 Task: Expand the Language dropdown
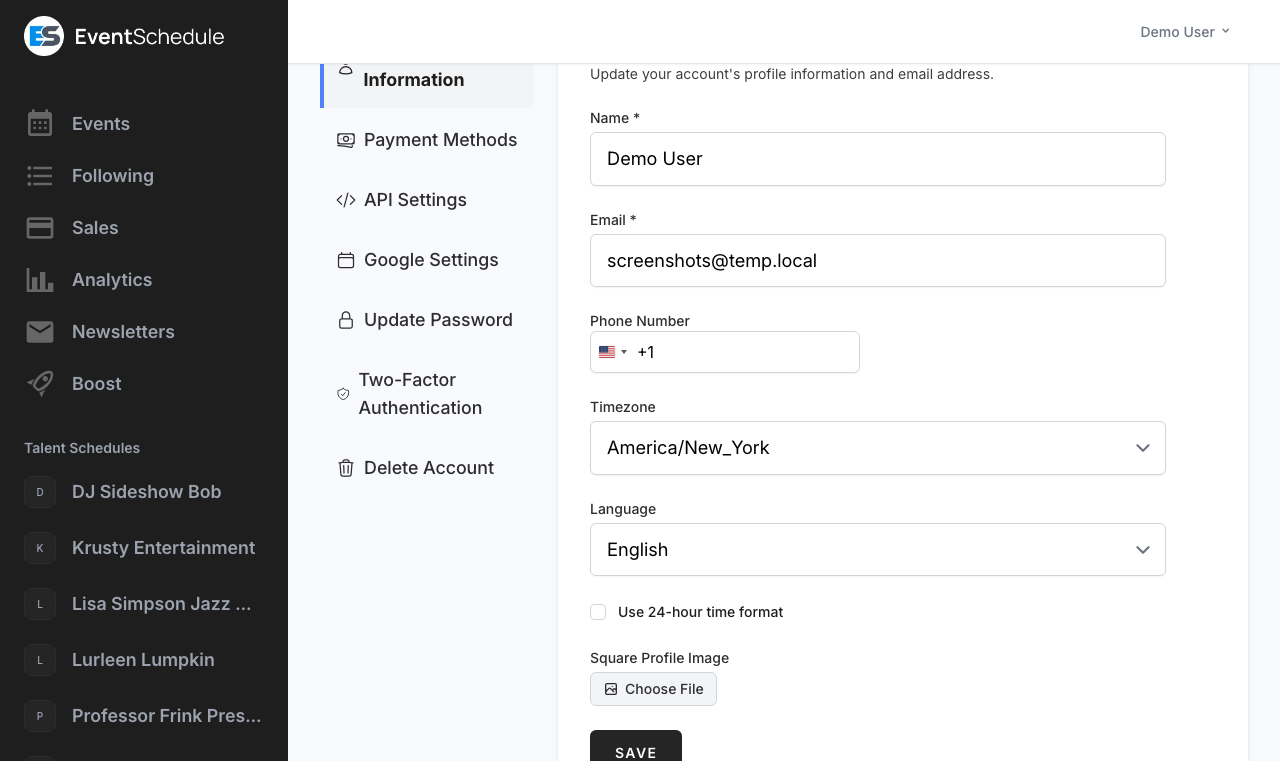pos(878,550)
